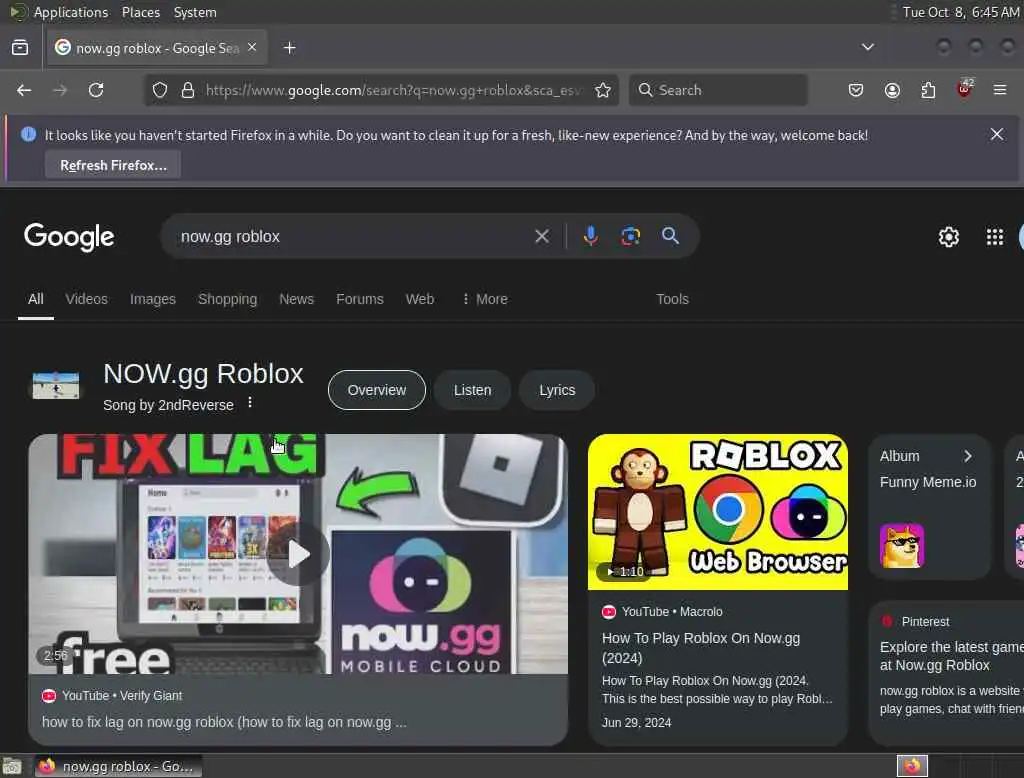Play the fix lag video
The height and width of the screenshot is (778, 1024).
point(298,554)
